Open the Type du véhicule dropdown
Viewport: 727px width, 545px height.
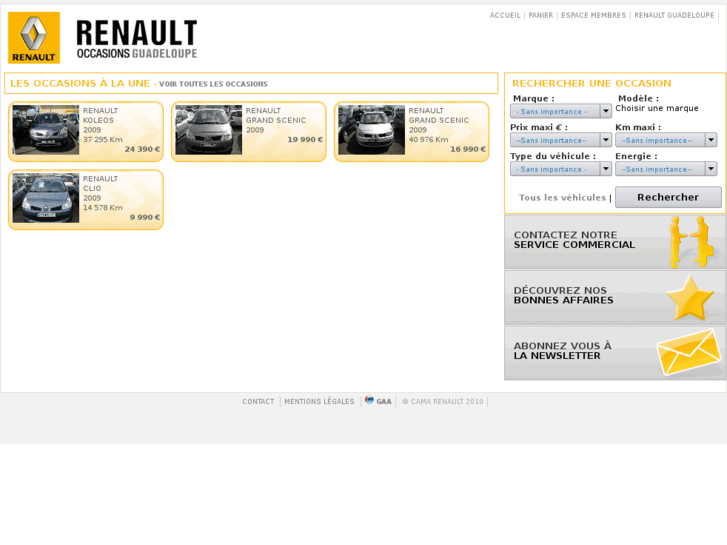[561, 169]
